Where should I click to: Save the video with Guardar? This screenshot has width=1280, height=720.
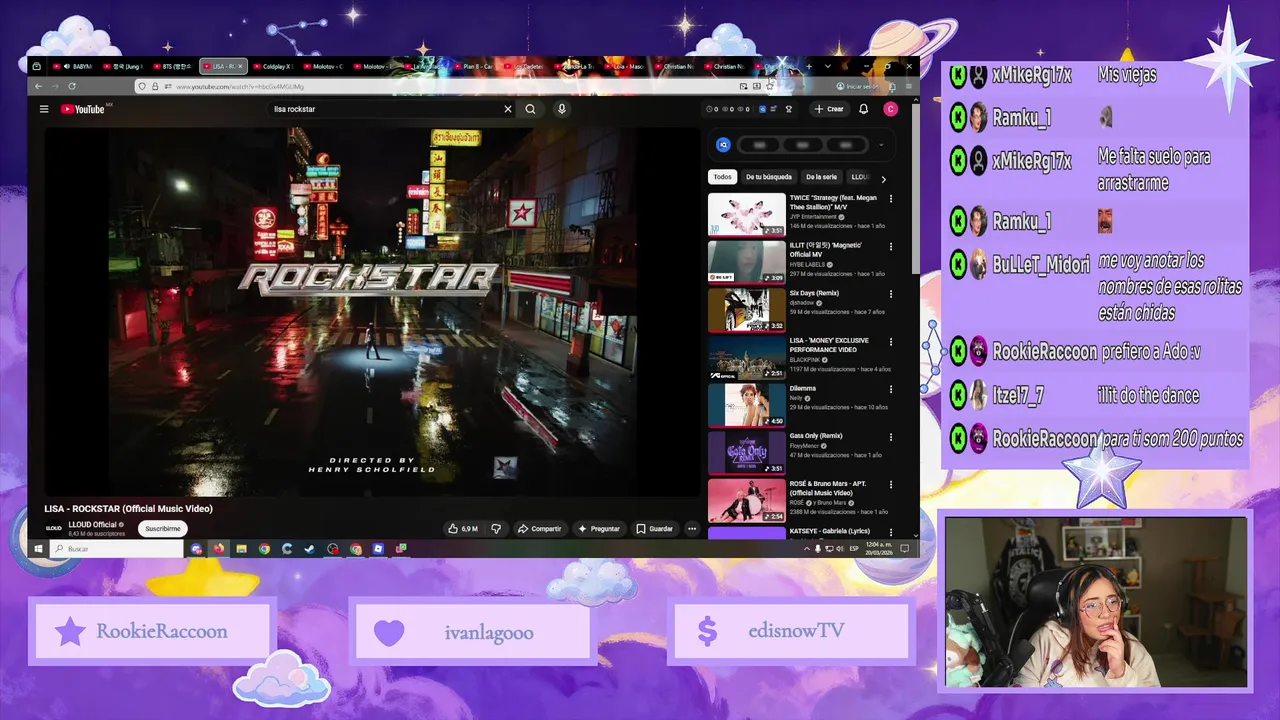655,528
